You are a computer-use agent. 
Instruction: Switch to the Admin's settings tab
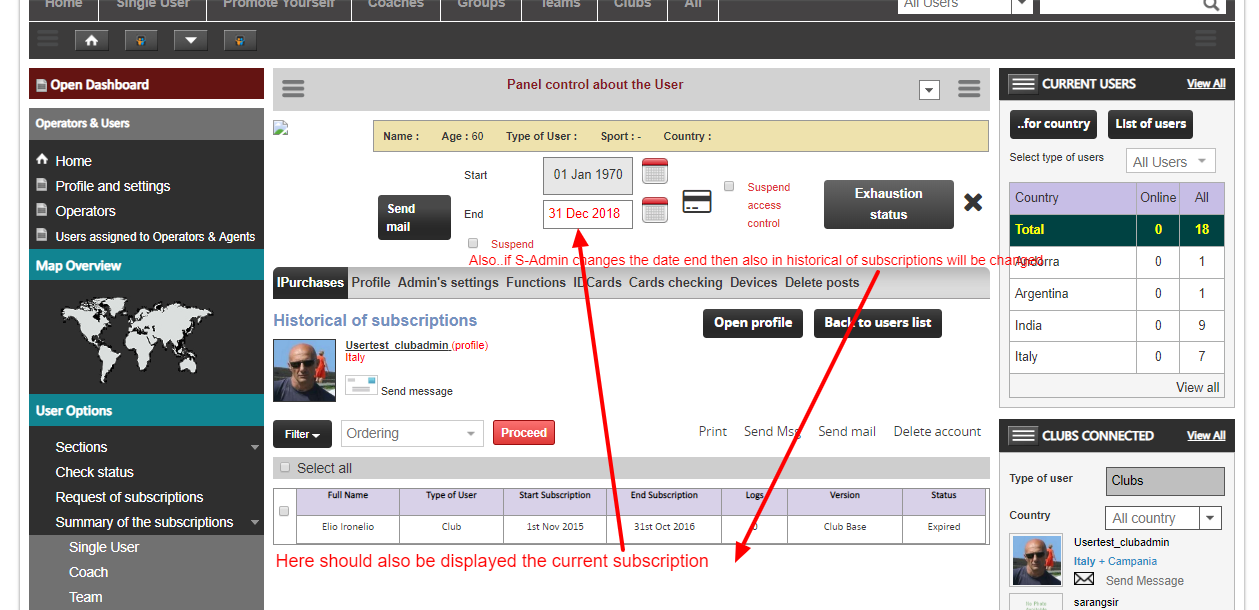448,283
